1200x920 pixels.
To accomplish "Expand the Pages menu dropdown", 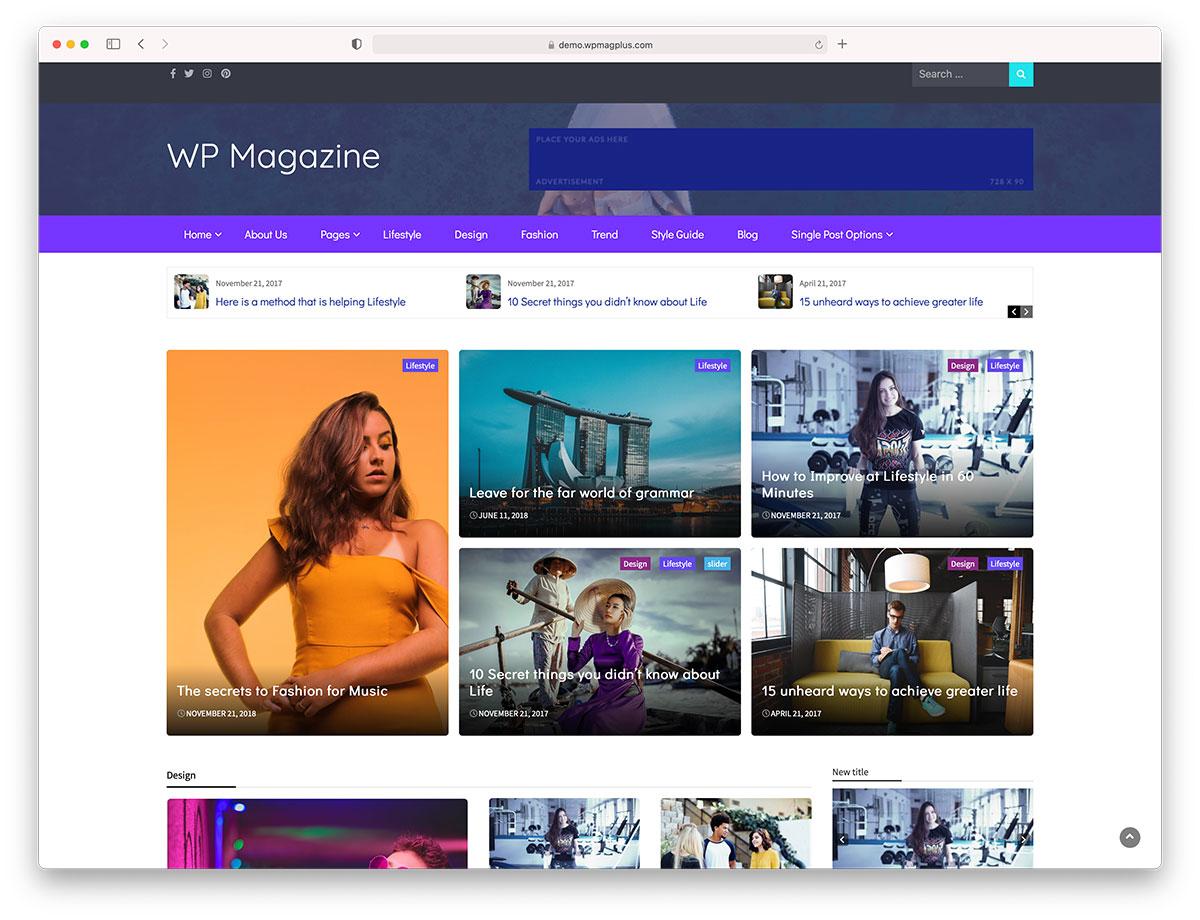I will pos(340,235).
